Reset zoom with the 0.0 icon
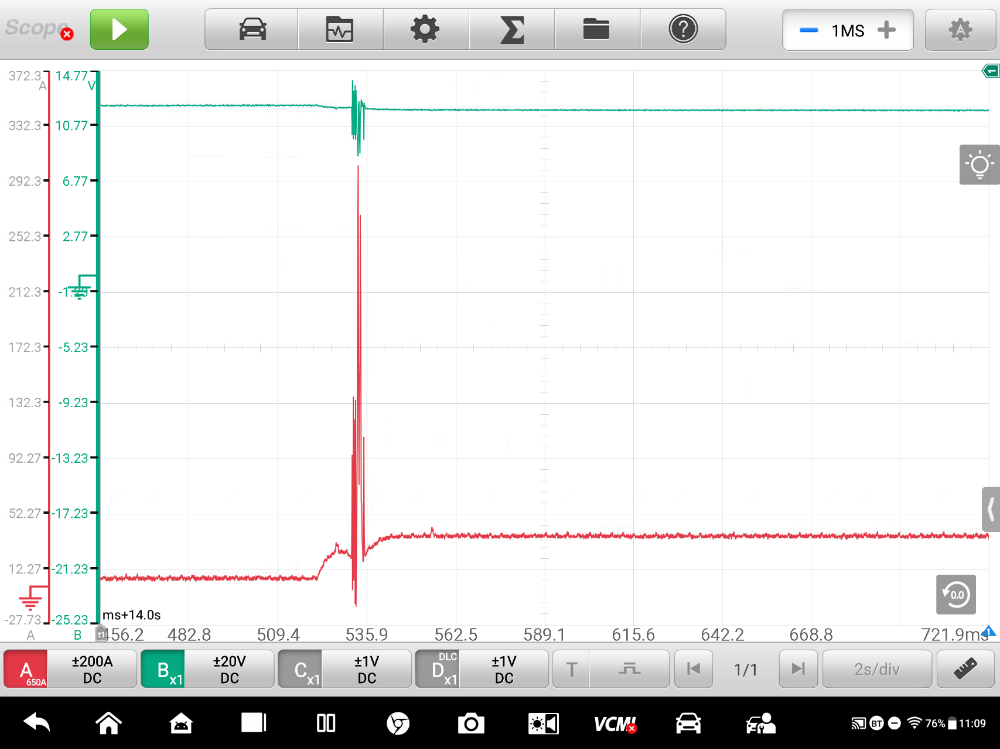 click(956, 595)
